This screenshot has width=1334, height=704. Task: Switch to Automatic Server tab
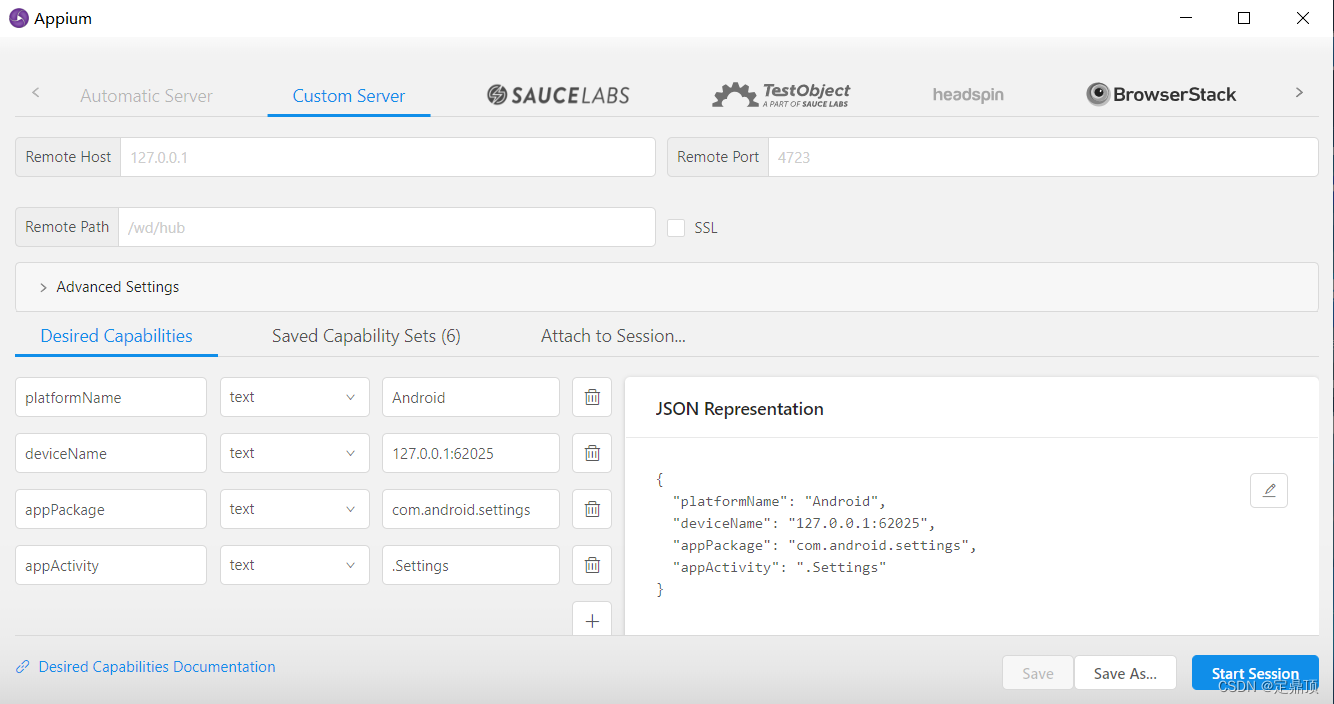[x=146, y=96]
